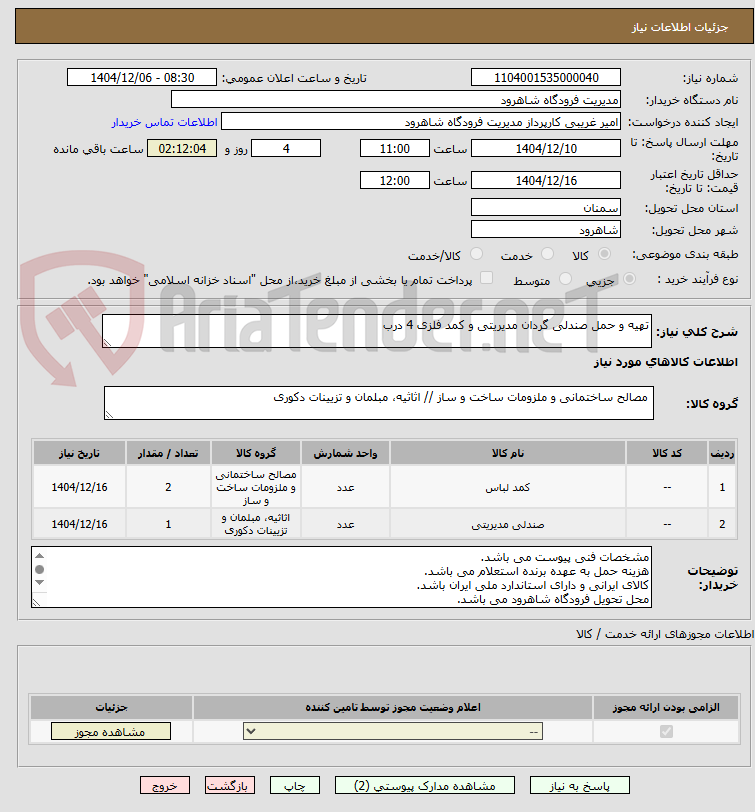
Task: Click the کمد لباس item cell
Action: (507, 487)
